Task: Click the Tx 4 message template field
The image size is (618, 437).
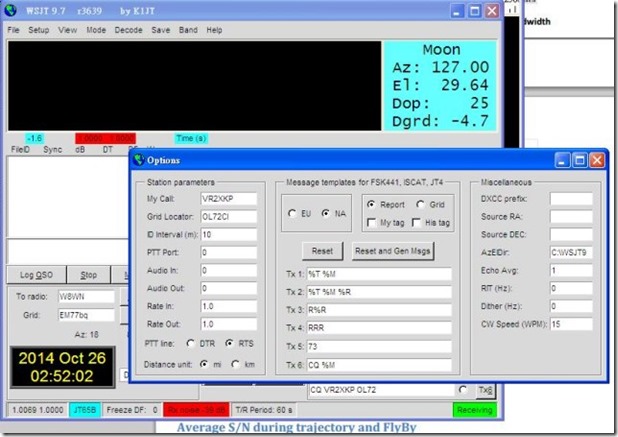Action: point(379,328)
